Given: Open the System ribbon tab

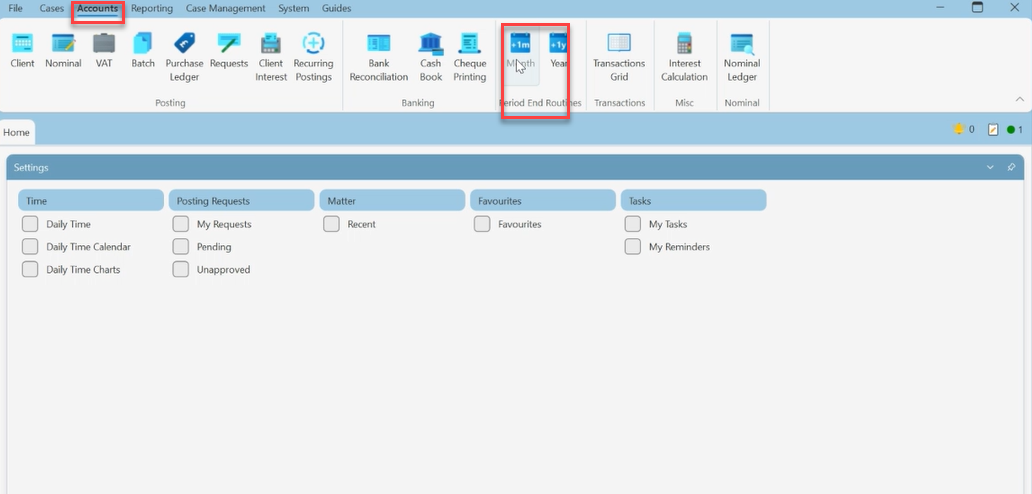Looking at the screenshot, I should [294, 9].
